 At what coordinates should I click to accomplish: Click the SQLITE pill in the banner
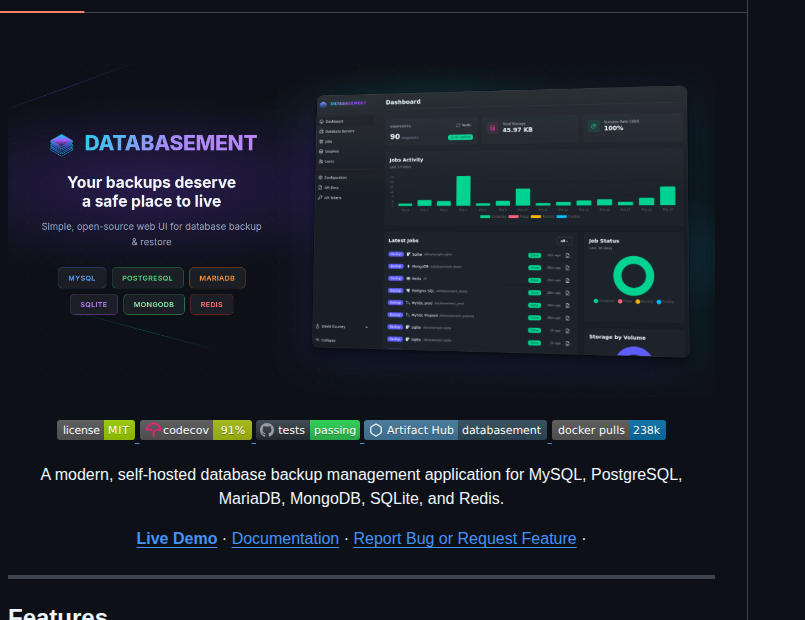94,304
